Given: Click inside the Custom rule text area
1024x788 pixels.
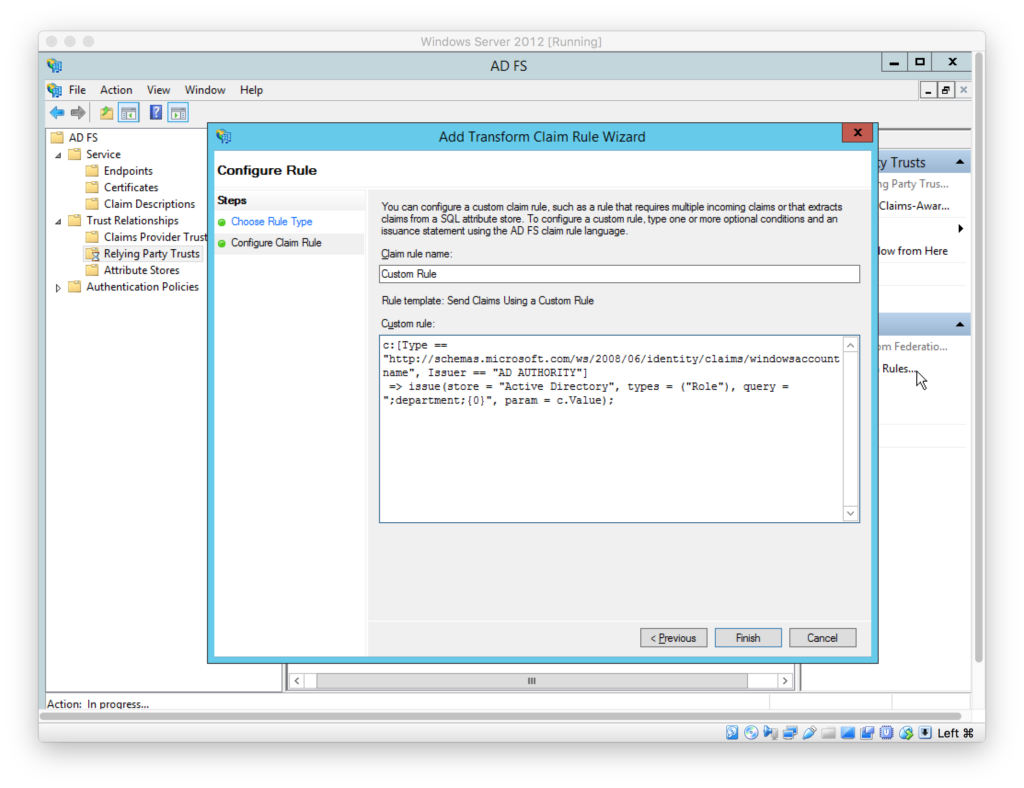Looking at the screenshot, I should [611, 429].
